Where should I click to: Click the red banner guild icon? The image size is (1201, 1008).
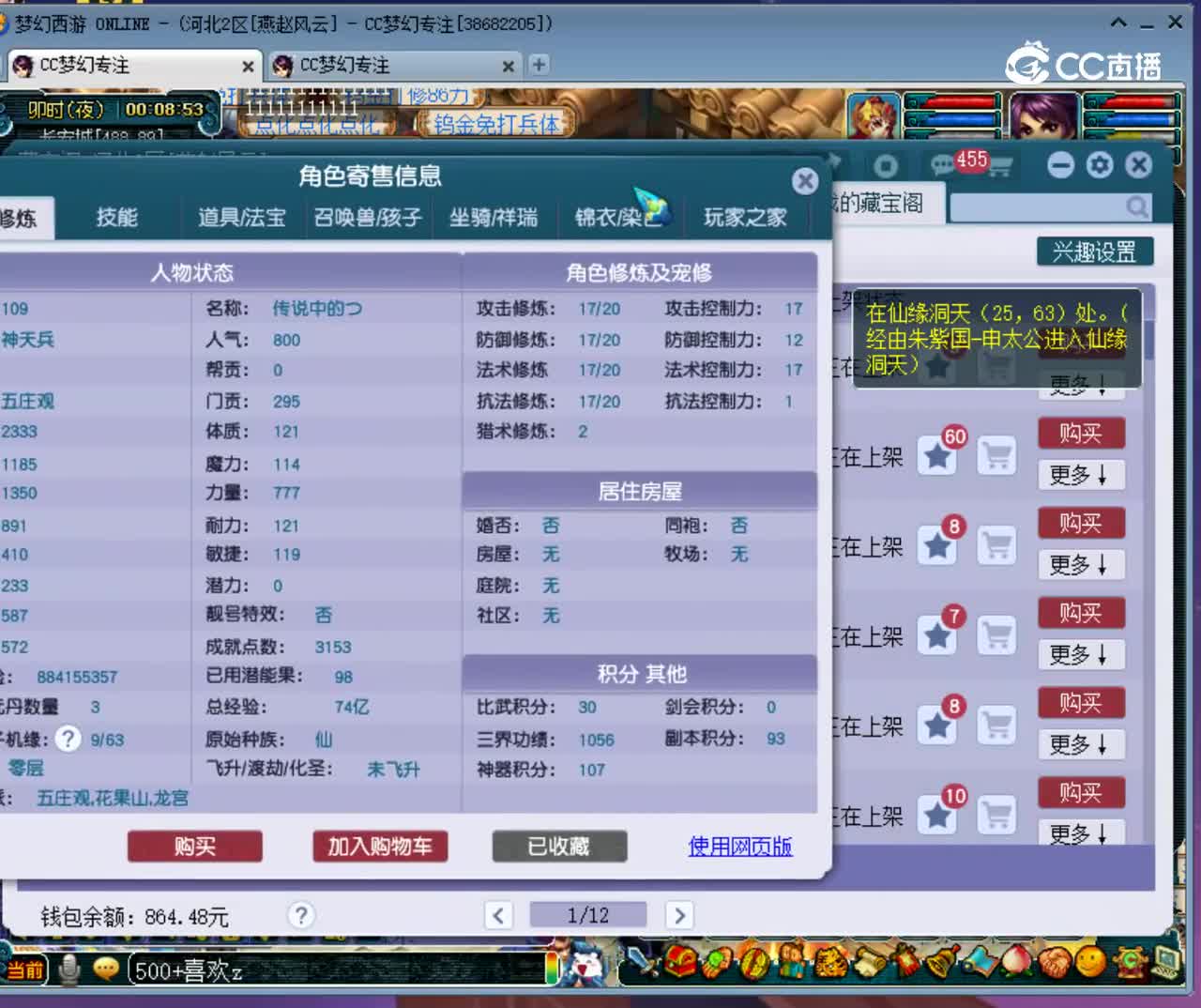point(905,961)
